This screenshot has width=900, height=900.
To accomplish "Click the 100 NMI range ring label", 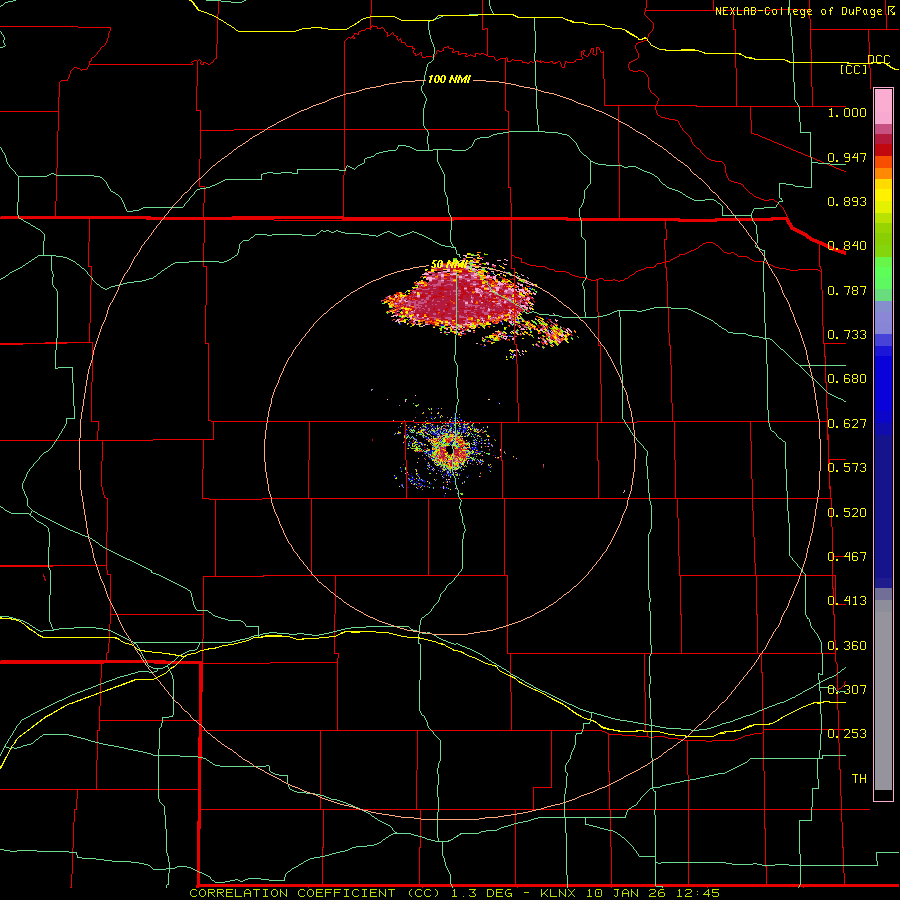I will (x=449, y=79).
